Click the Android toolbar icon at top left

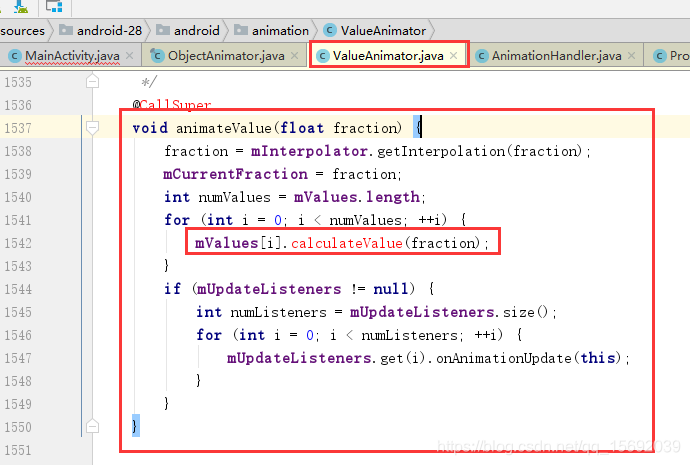[20, 6]
